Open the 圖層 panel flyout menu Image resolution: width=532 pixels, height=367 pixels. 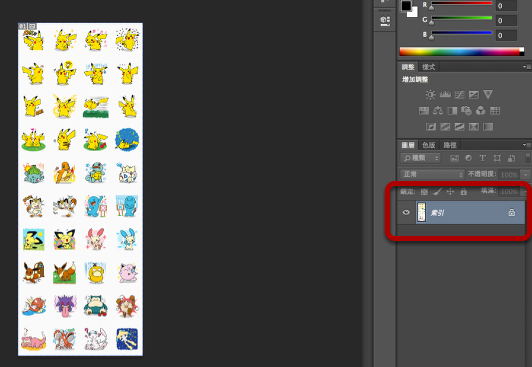526,145
